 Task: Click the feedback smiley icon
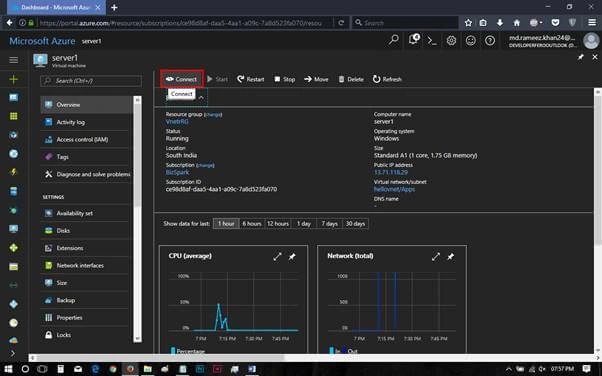click(471, 40)
